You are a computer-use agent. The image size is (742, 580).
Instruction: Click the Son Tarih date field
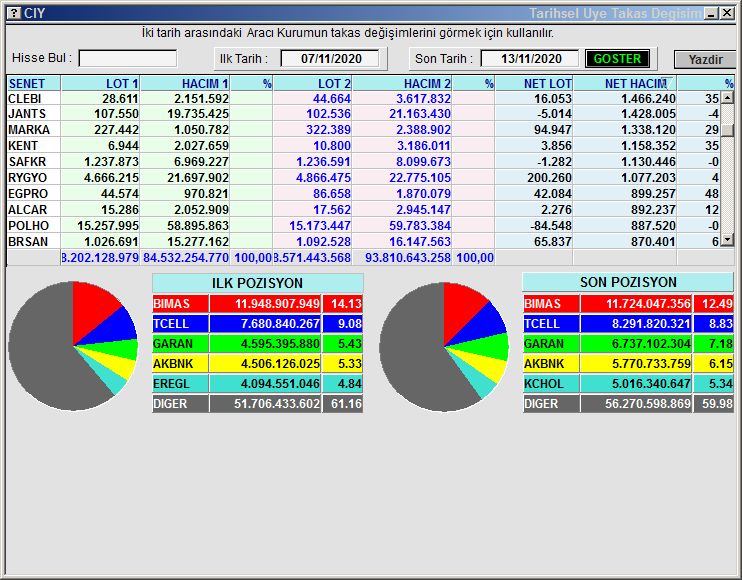[x=529, y=59]
